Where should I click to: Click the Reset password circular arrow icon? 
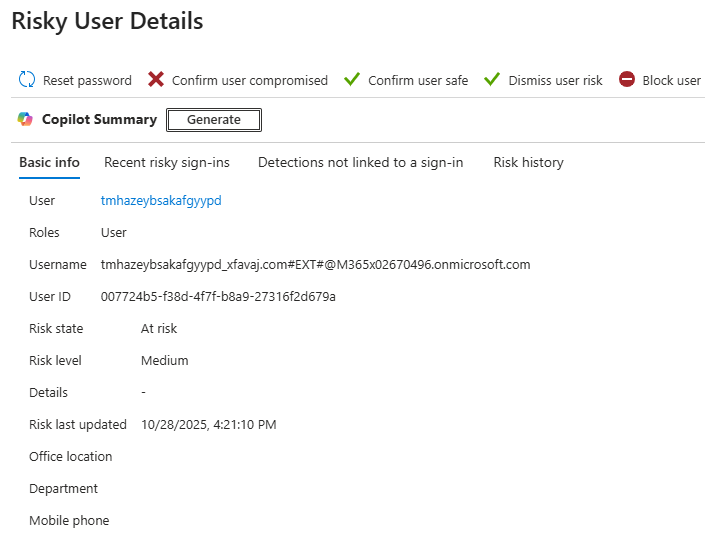pos(27,80)
